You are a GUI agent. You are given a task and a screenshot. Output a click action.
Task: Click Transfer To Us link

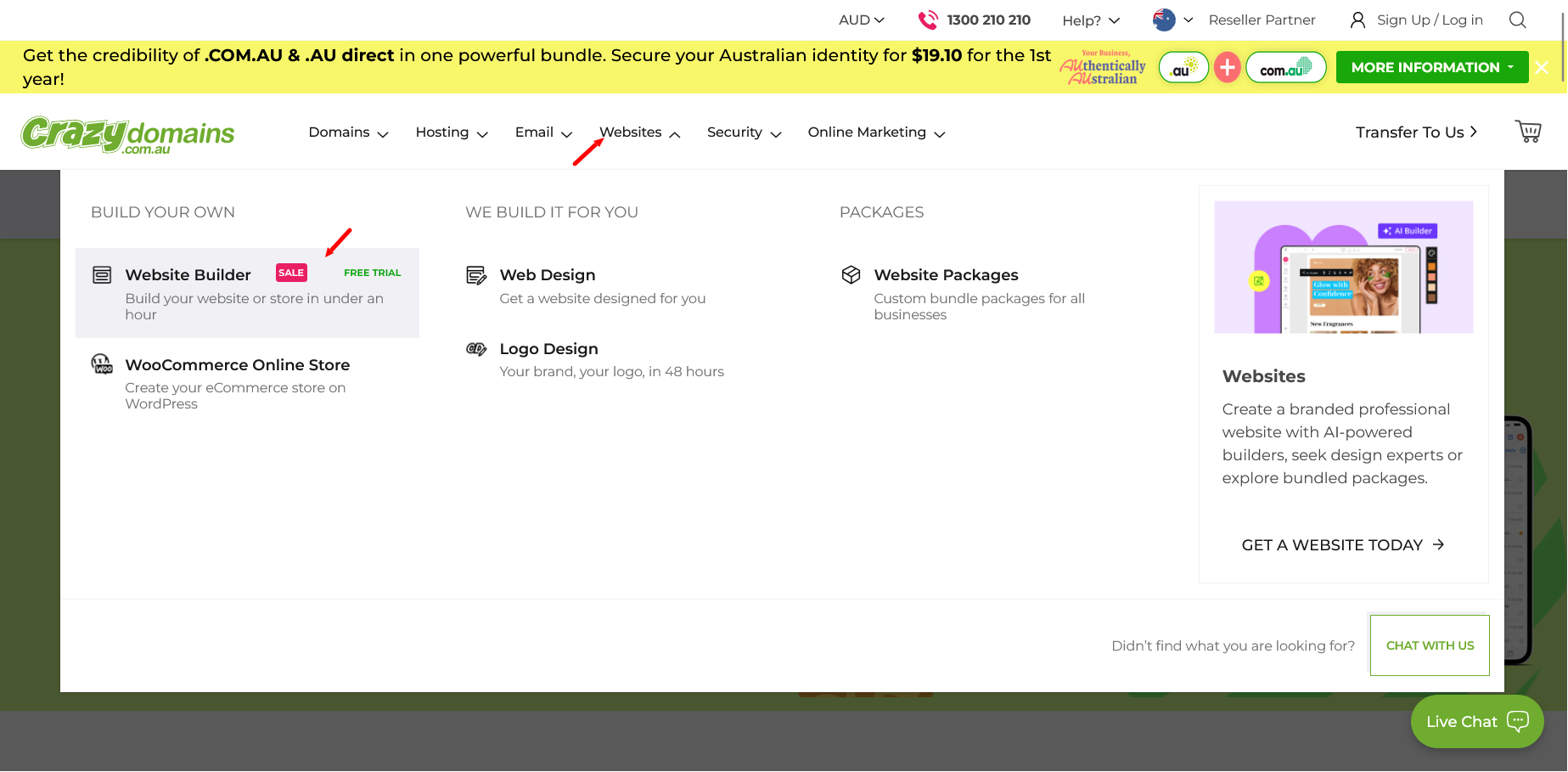pos(1416,132)
